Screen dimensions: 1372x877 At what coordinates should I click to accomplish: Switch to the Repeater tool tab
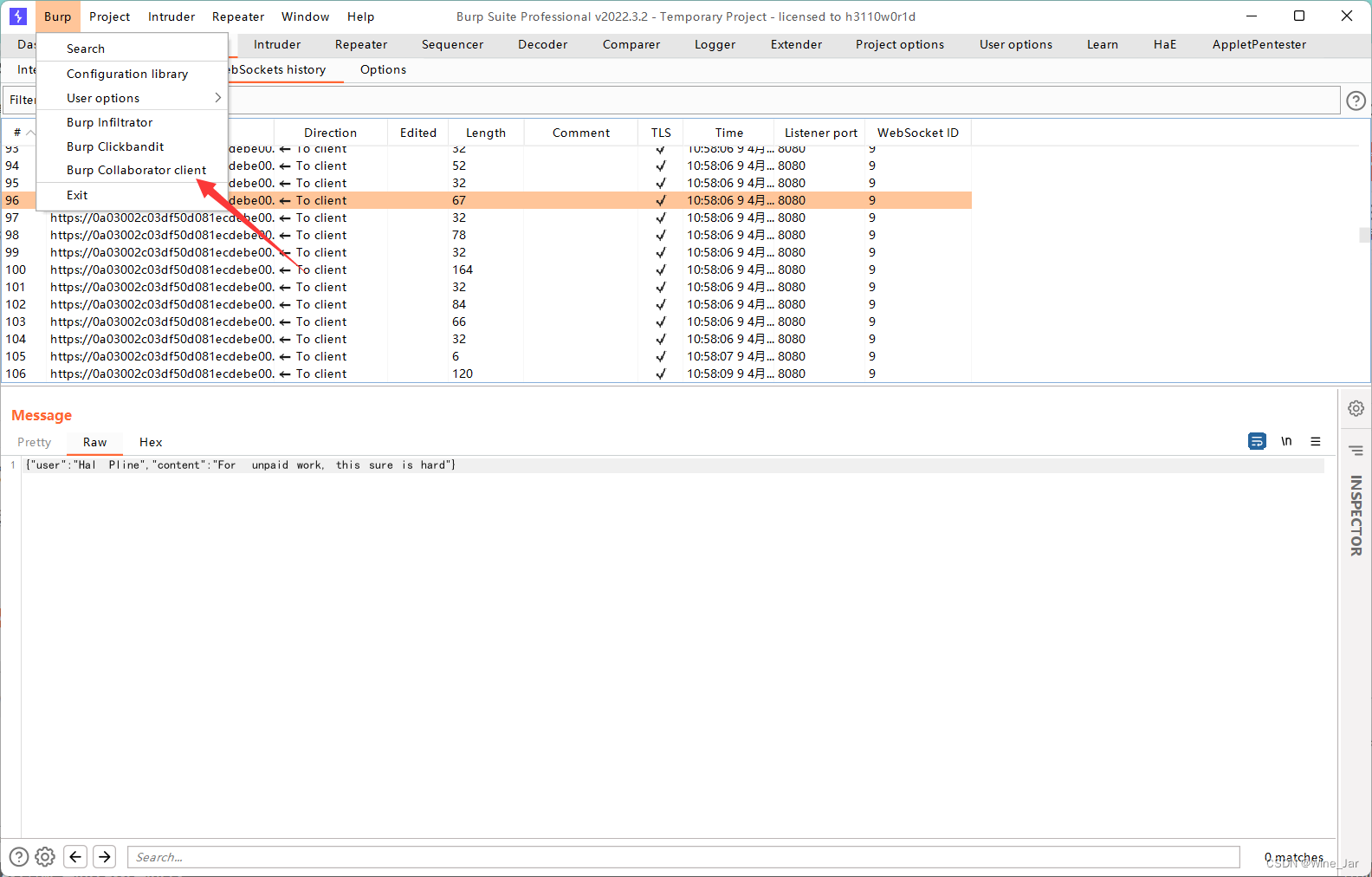point(361,44)
